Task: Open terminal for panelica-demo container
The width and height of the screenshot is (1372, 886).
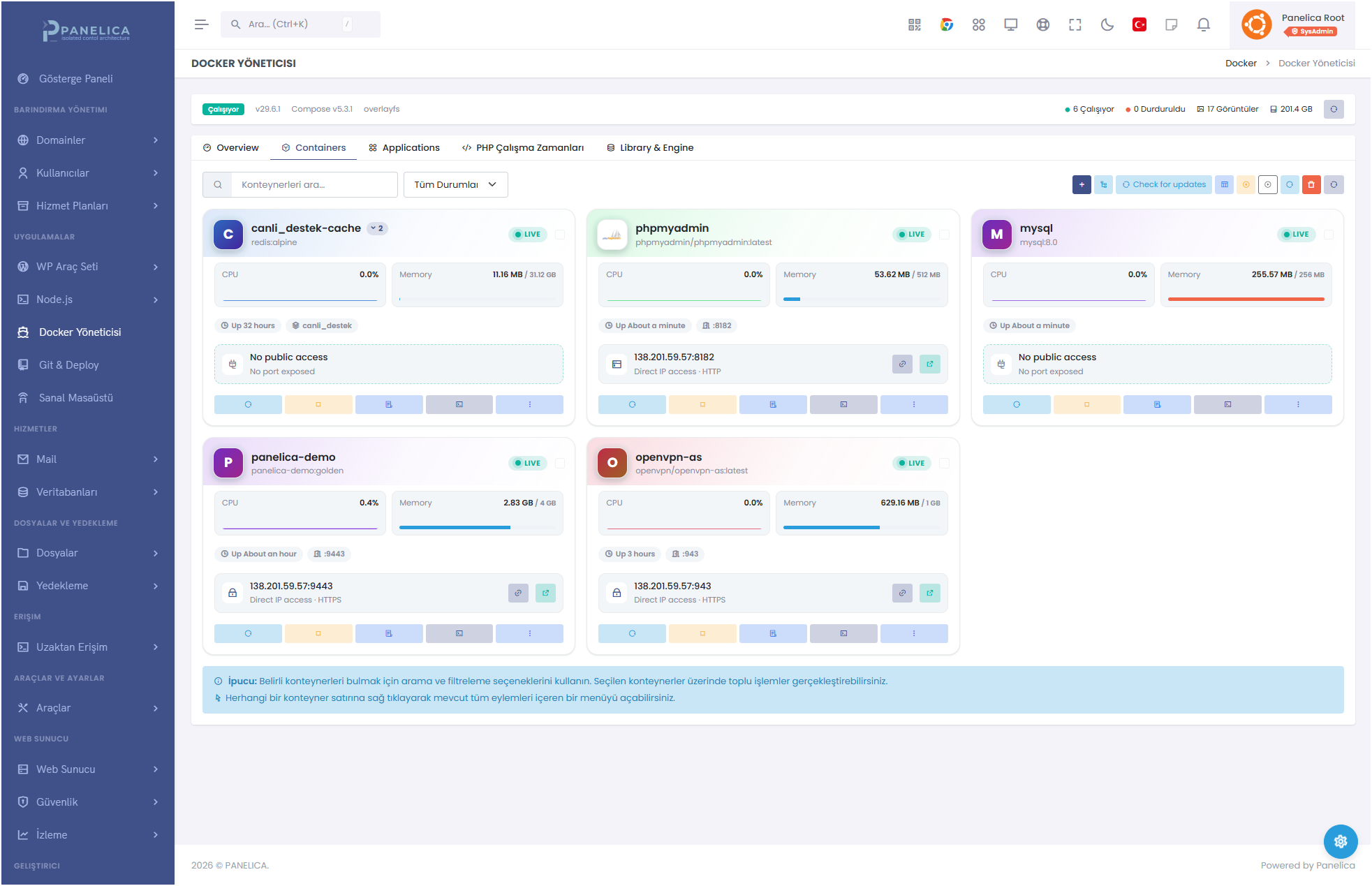Action: click(459, 633)
